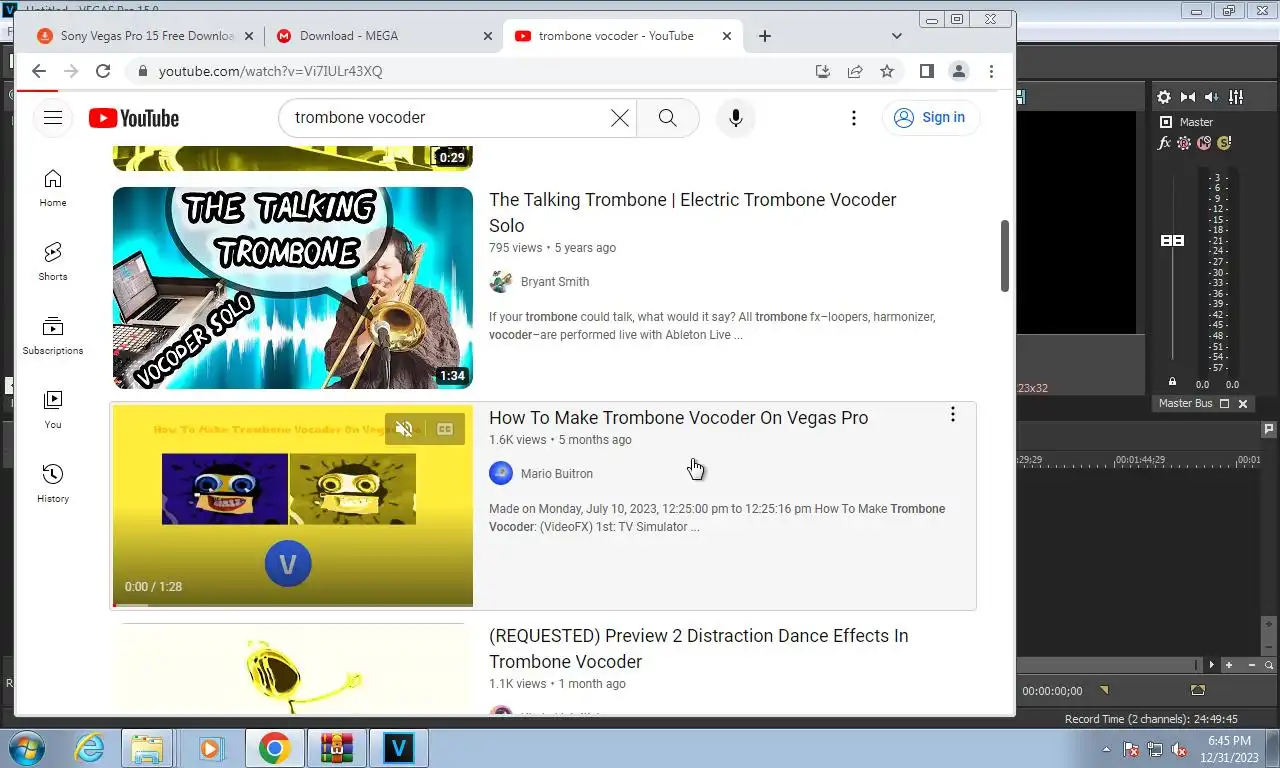Screen dimensions: 1280x768
Task: Toggle the Chrome side panel
Action: coord(927,71)
